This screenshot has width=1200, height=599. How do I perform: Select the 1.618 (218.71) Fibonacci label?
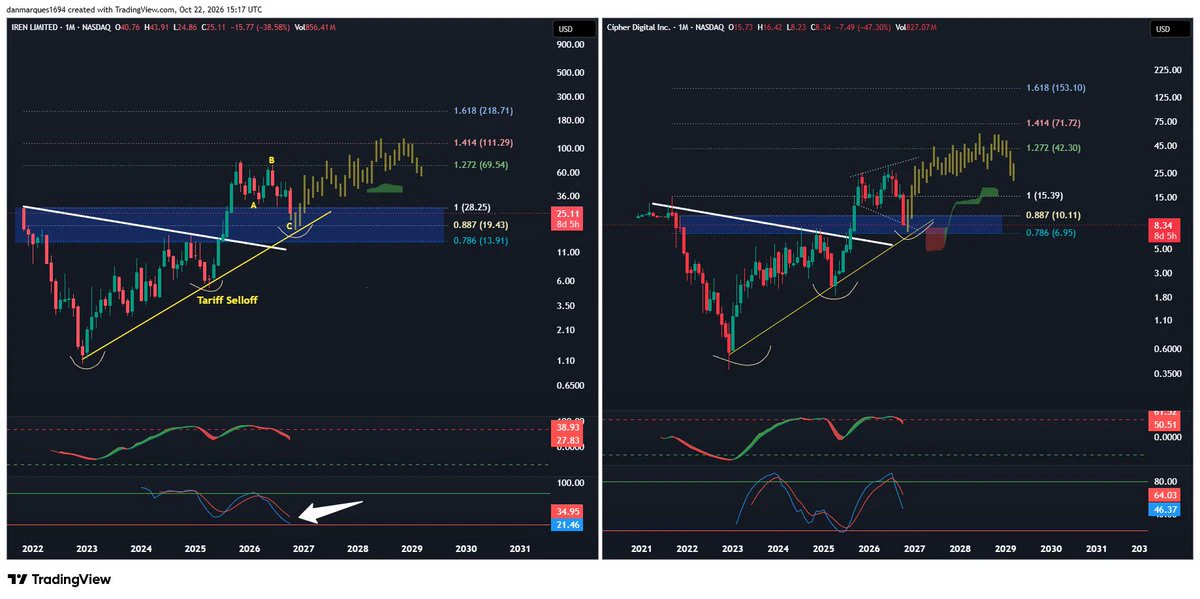(481, 111)
